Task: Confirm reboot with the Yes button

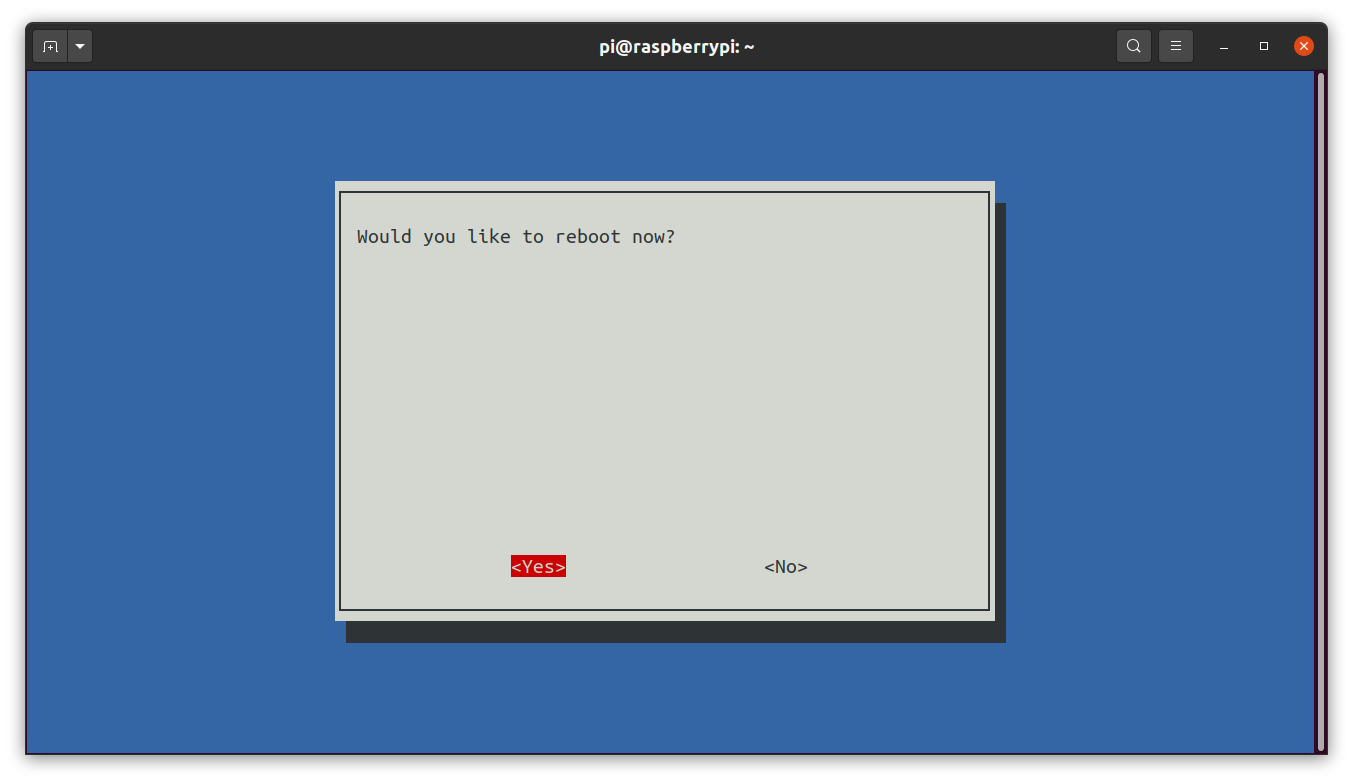Action: click(x=538, y=567)
